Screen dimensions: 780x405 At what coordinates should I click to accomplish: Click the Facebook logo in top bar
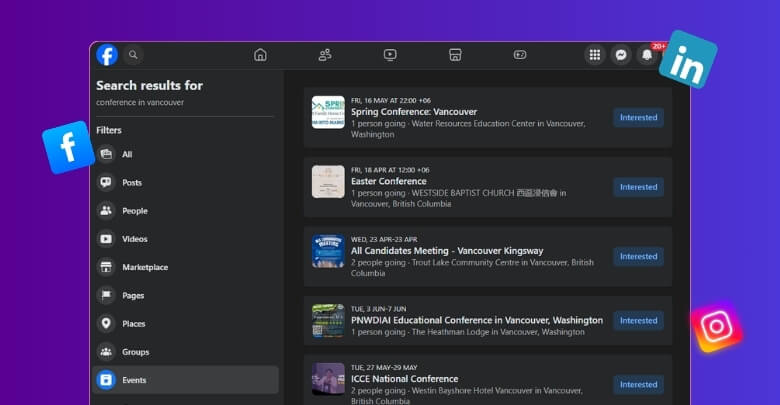(107, 55)
